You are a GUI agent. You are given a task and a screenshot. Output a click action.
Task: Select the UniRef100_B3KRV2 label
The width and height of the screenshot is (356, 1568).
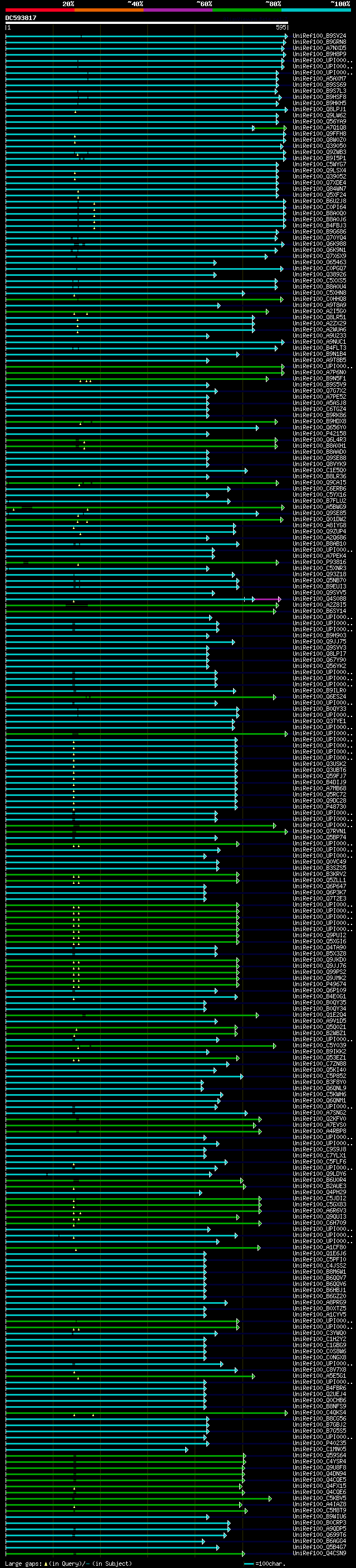(319, 875)
